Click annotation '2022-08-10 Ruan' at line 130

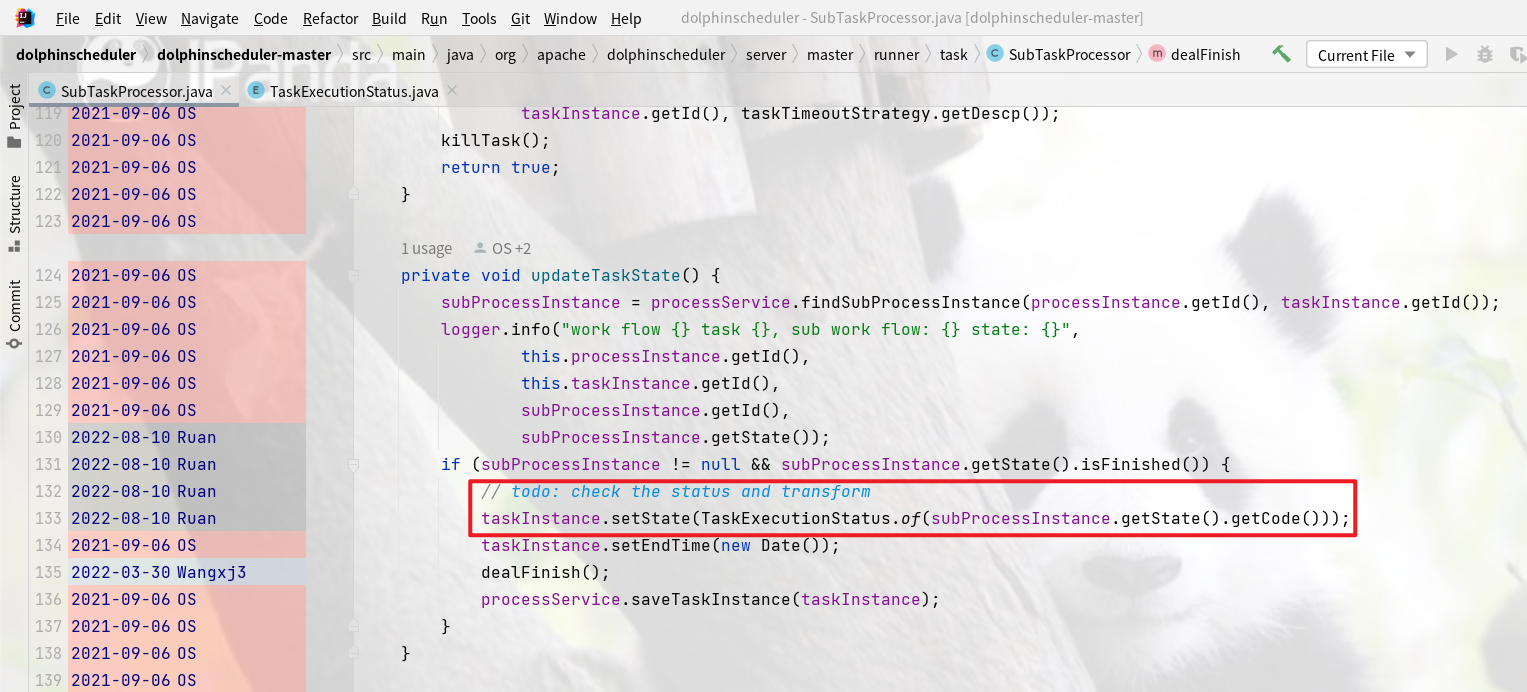(x=144, y=437)
